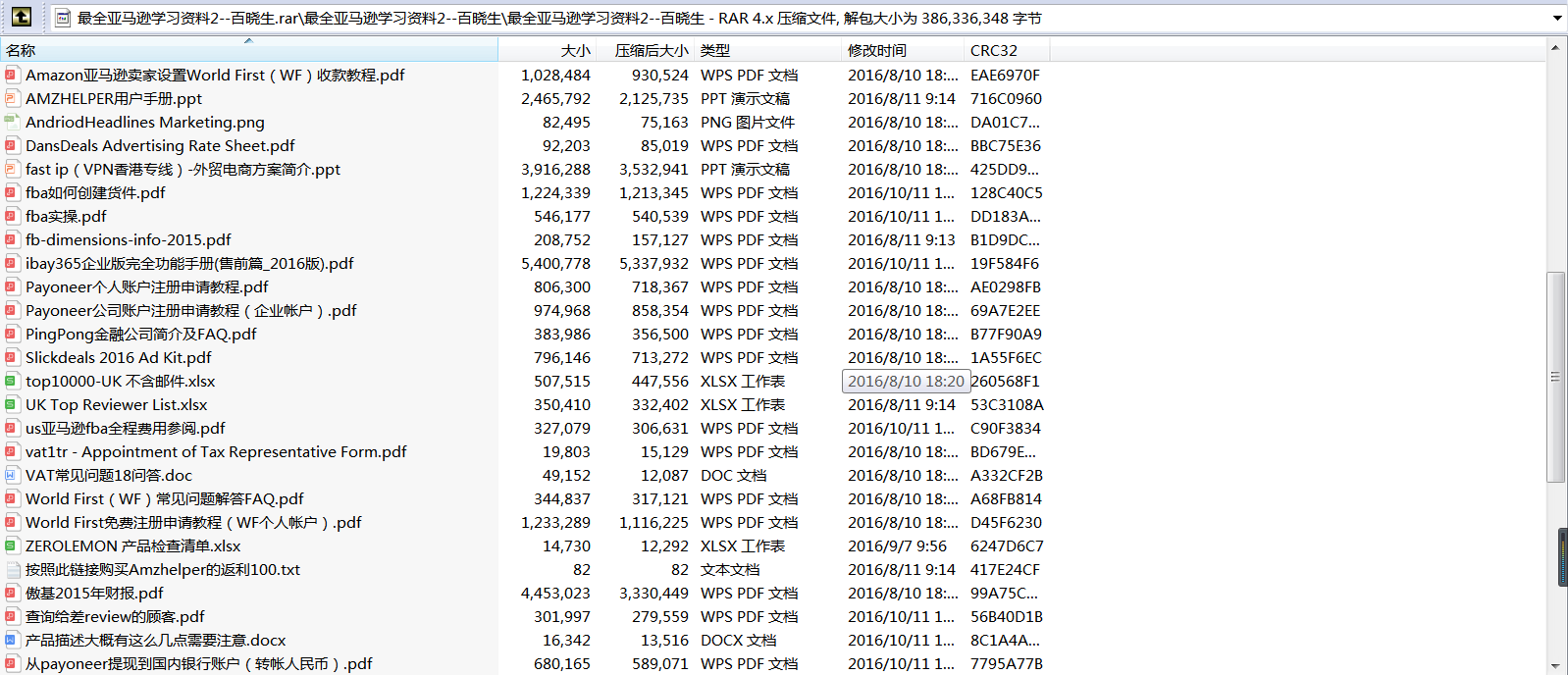Click PDF icon of fb-dimensions-info-2015.pdf
This screenshot has width=1568, height=675.
(12, 240)
